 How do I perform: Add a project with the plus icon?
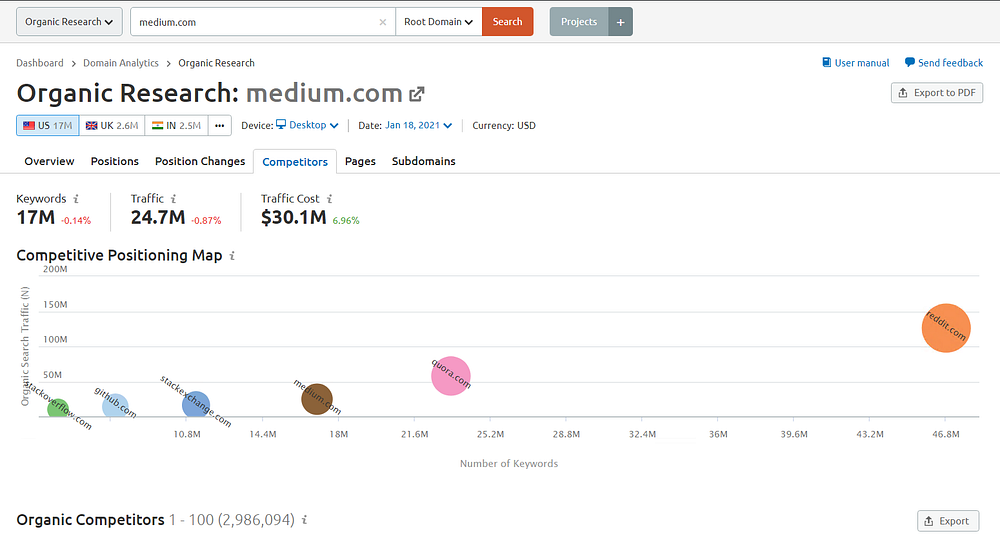(621, 22)
